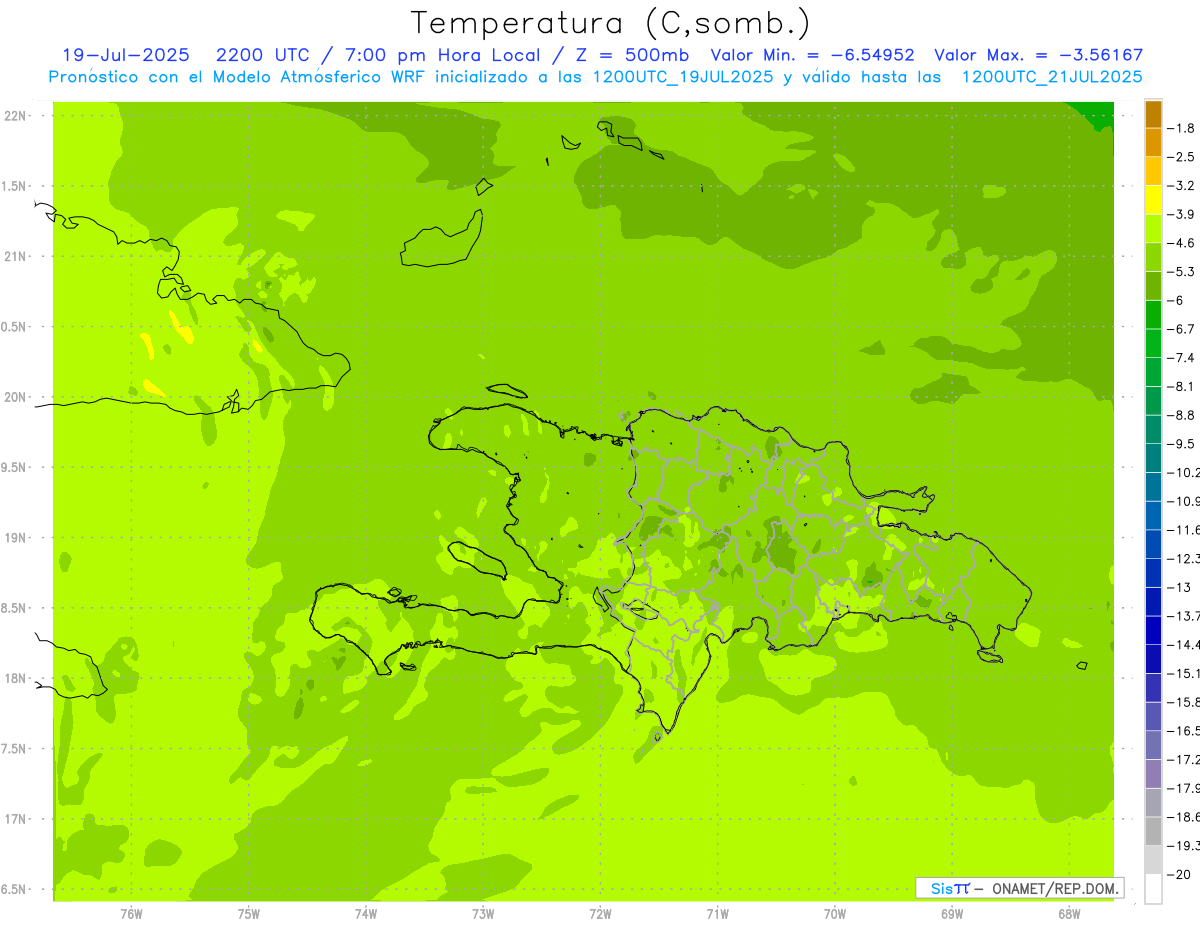Screen dimensions: 1200x927
Task: Click the longitude axis label "72W"
Action: [x=600, y=914]
